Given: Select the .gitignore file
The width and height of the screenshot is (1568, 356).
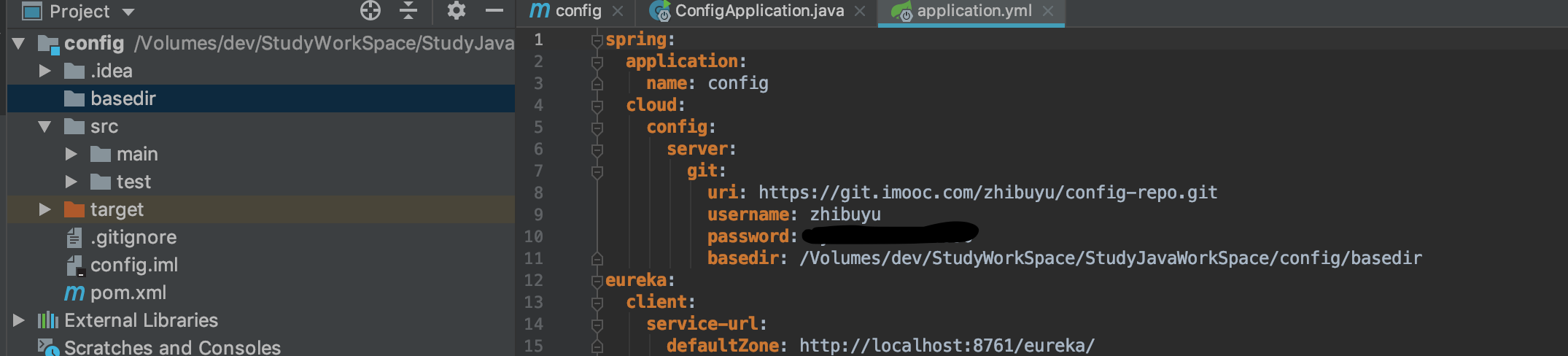Looking at the screenshot, I should click(x=133, y=237).
